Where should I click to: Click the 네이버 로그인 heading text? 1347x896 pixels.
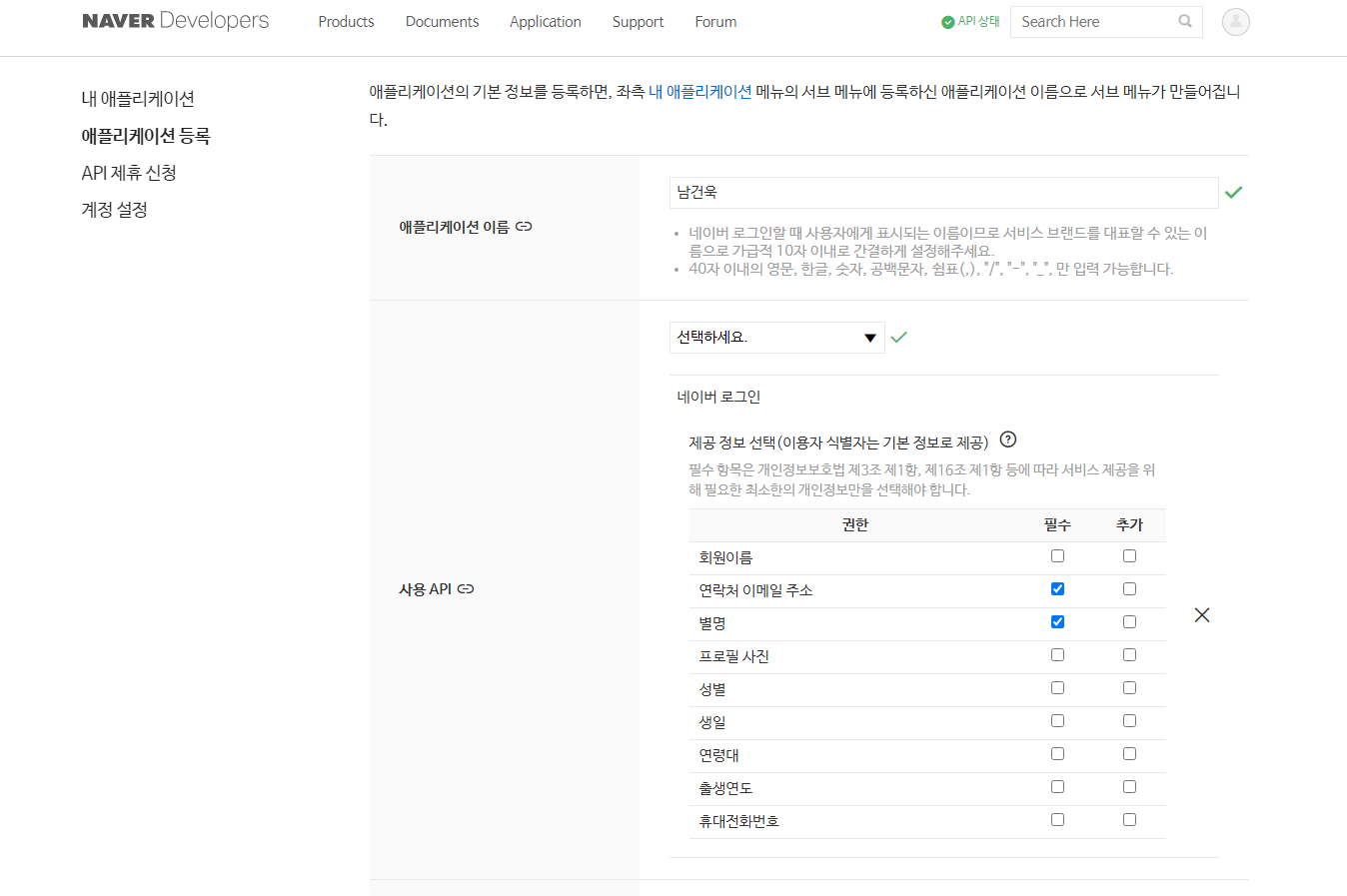718,398
